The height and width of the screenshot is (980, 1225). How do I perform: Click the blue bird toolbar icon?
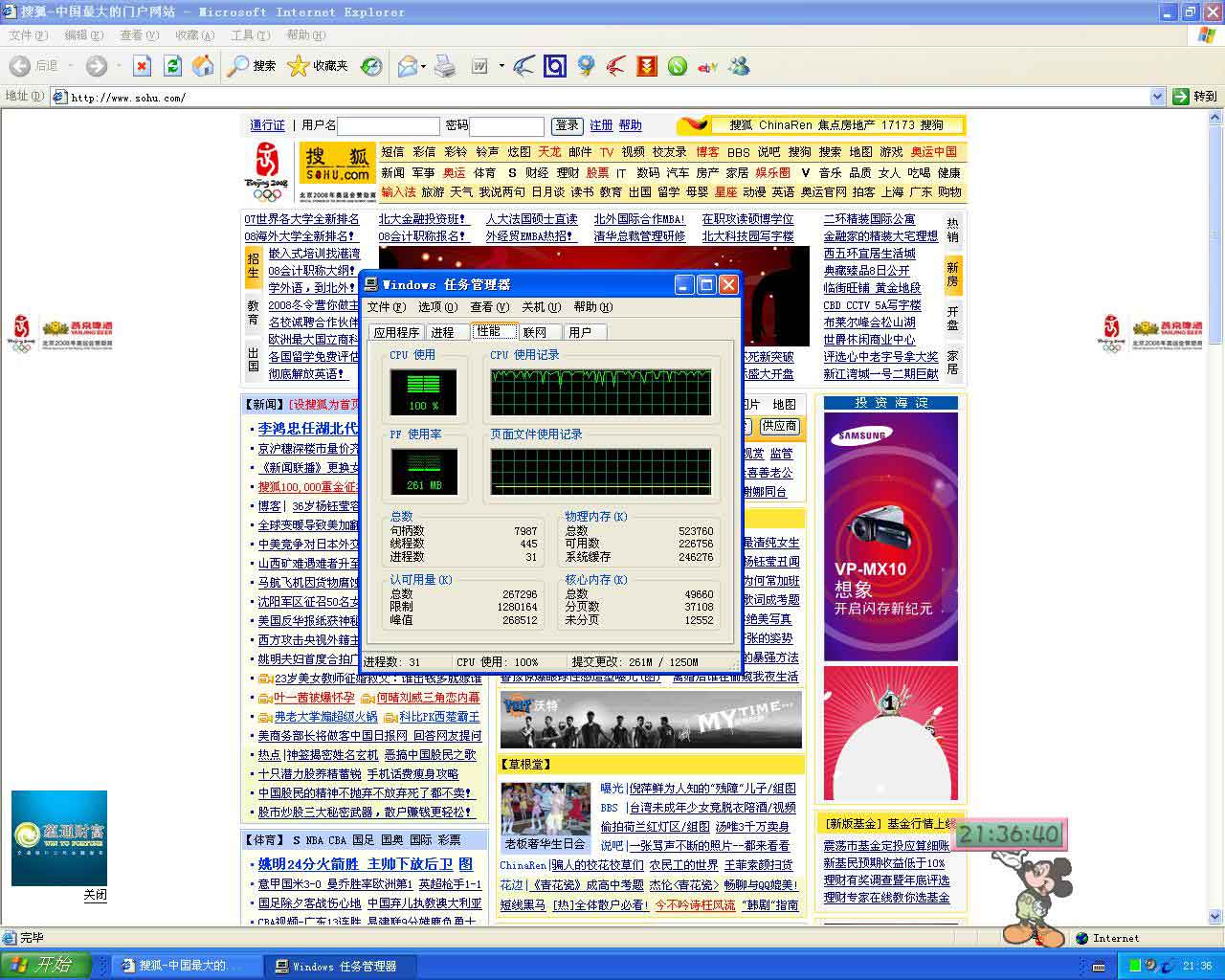(524, 66)
